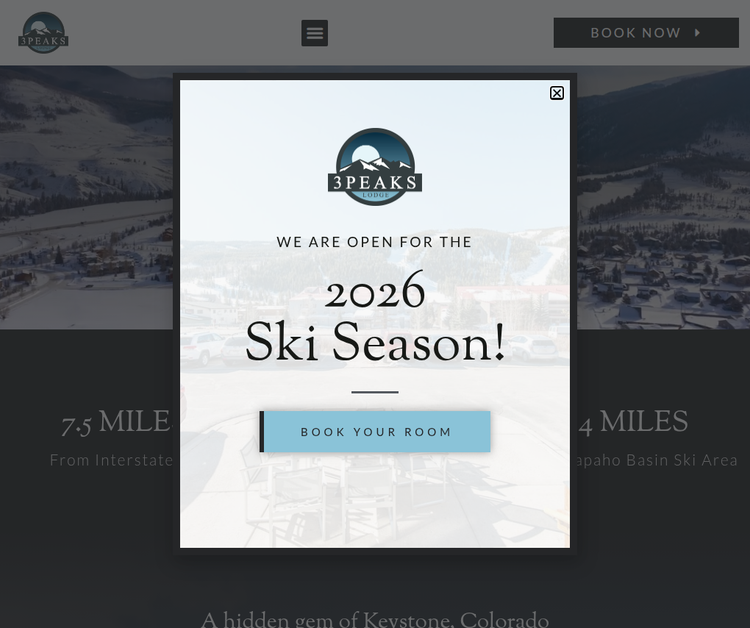750x628 pixels.
Task: Click the arrow icon in Book Now
Action: [x=698, y=33]
